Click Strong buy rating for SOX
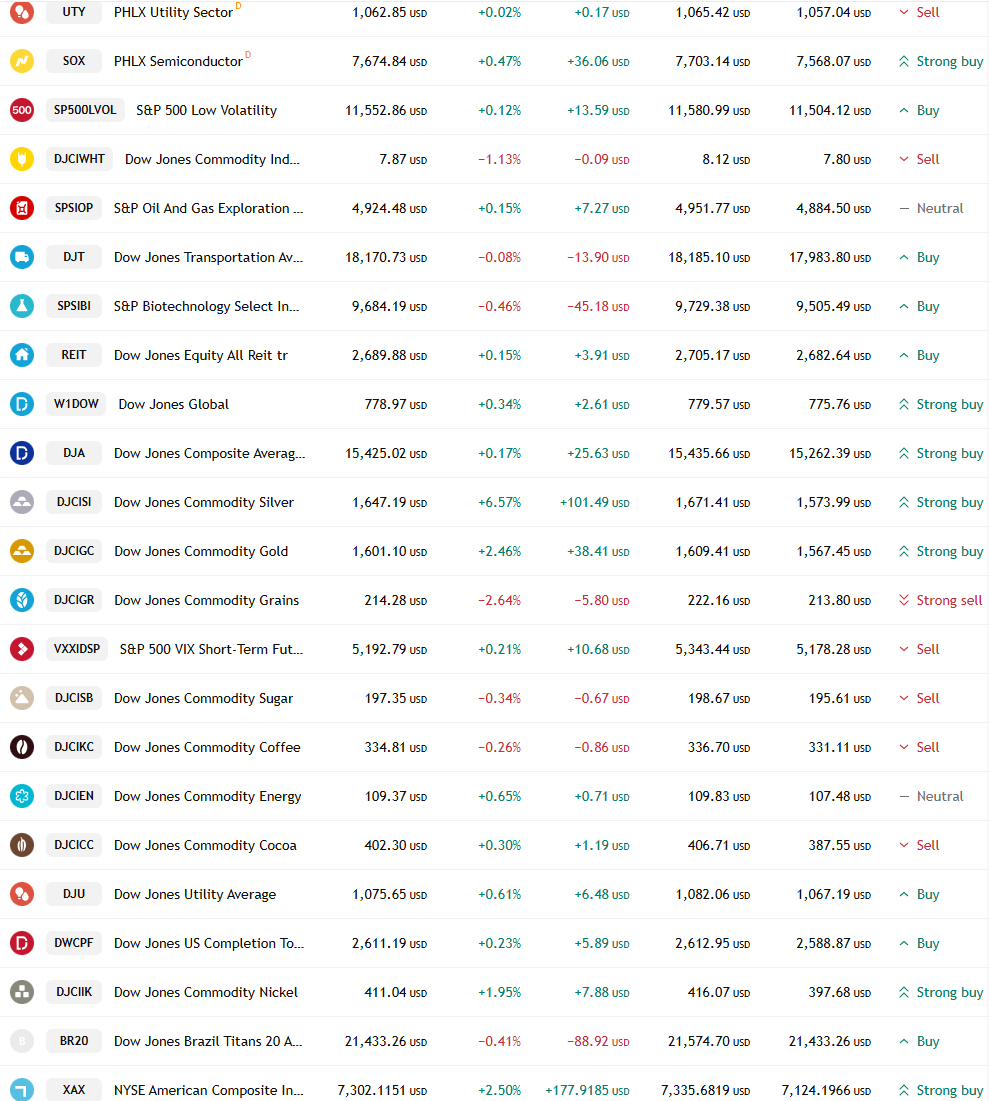Viewport: 989px width, 1101px height. (941, 62)
